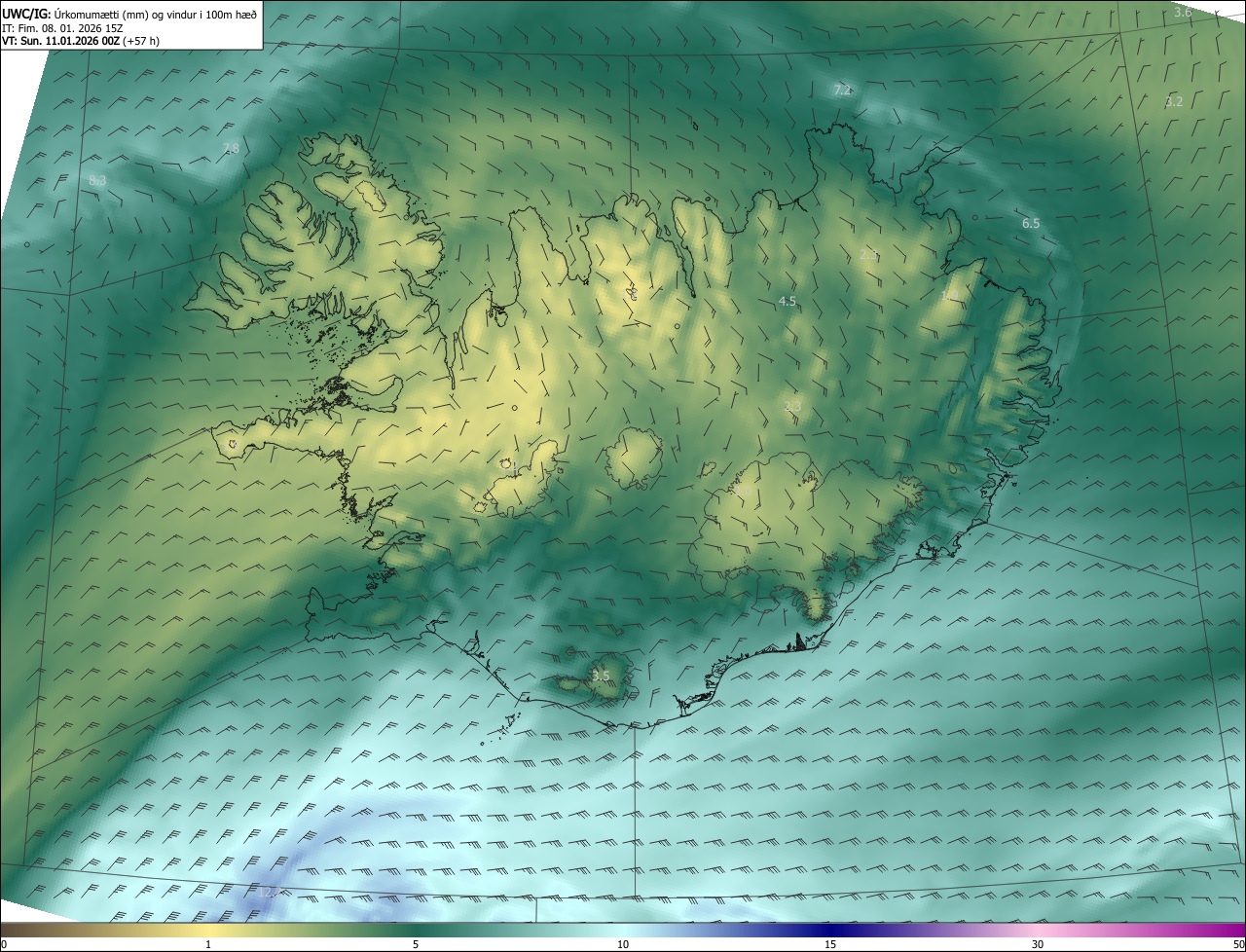Click the '0' tick label on the scale
The image size is (1246, 952).
tap(4, 945)
